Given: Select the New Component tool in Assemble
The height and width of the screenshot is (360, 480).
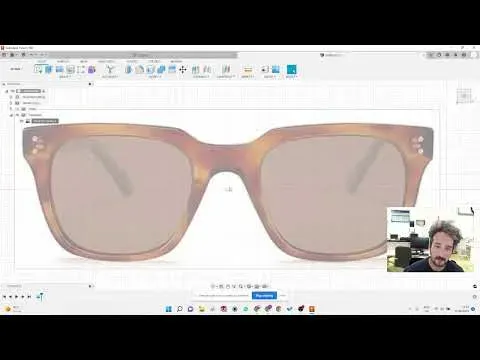Looking at the screenshot, I should (196, 69).
